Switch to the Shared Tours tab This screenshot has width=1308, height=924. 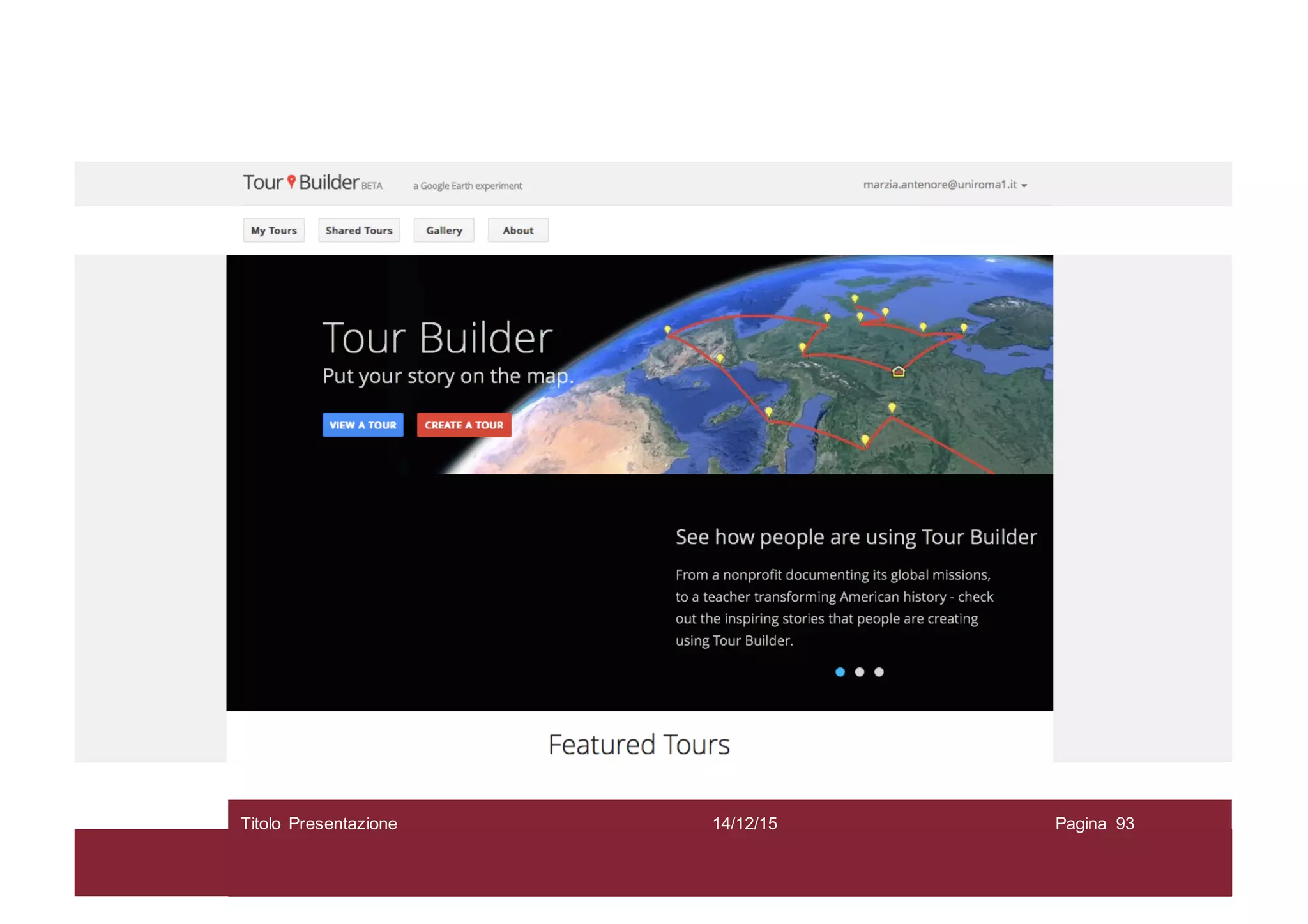[x=359, y=231]
